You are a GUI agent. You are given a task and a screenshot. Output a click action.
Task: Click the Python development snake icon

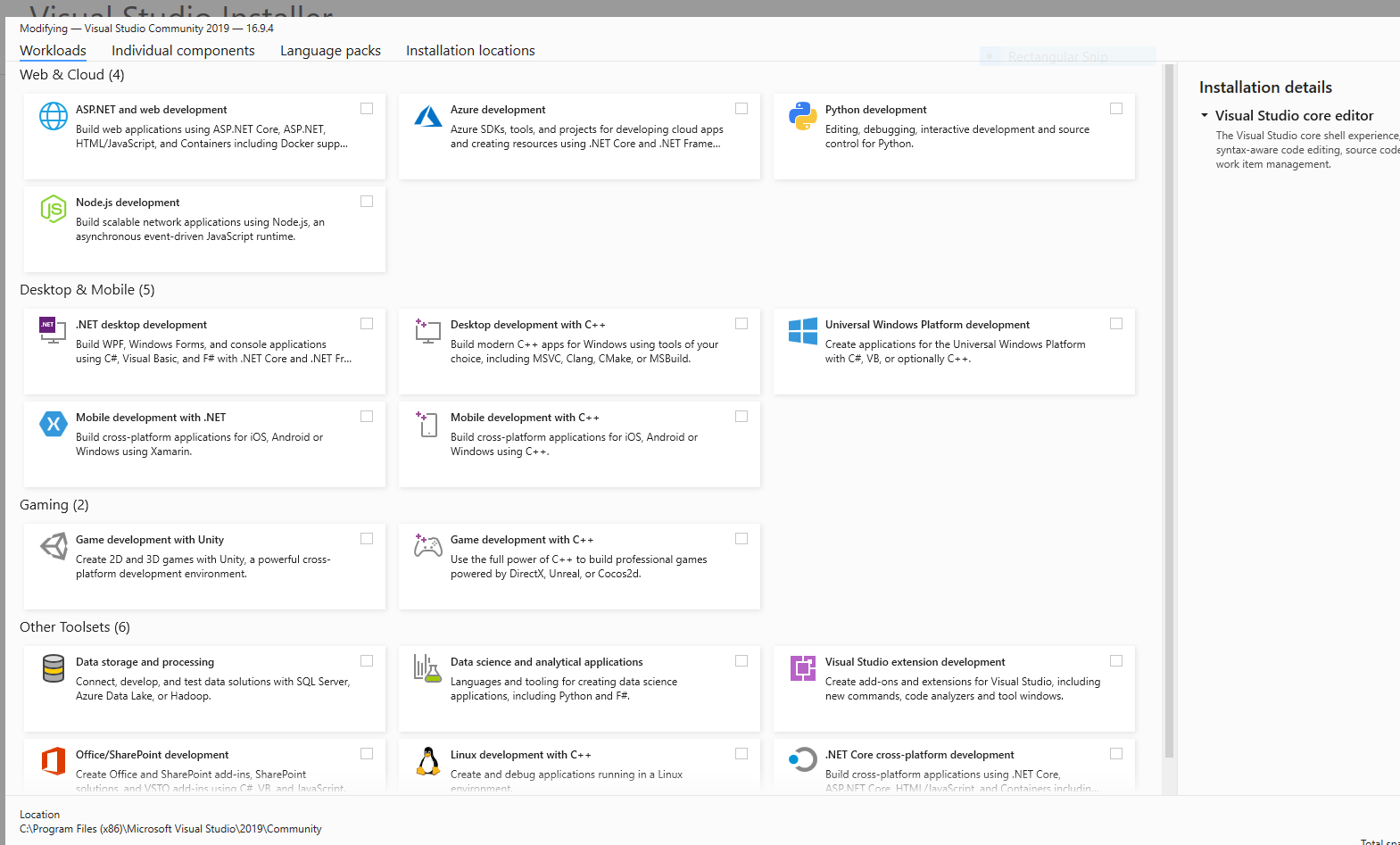(x=803, y=116)
